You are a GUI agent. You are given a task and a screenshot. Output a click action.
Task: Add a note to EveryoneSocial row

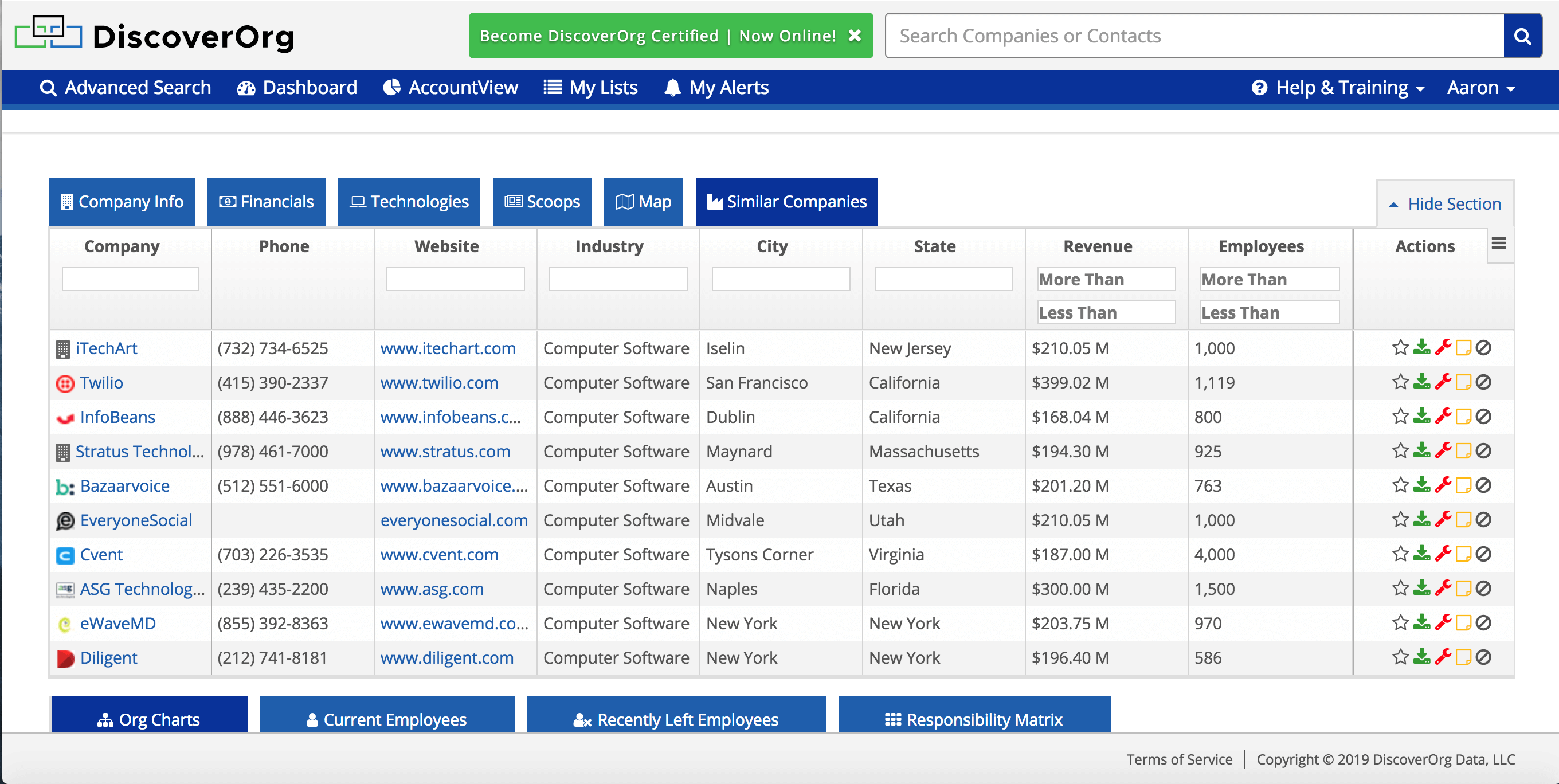[x=1463, y=520]
